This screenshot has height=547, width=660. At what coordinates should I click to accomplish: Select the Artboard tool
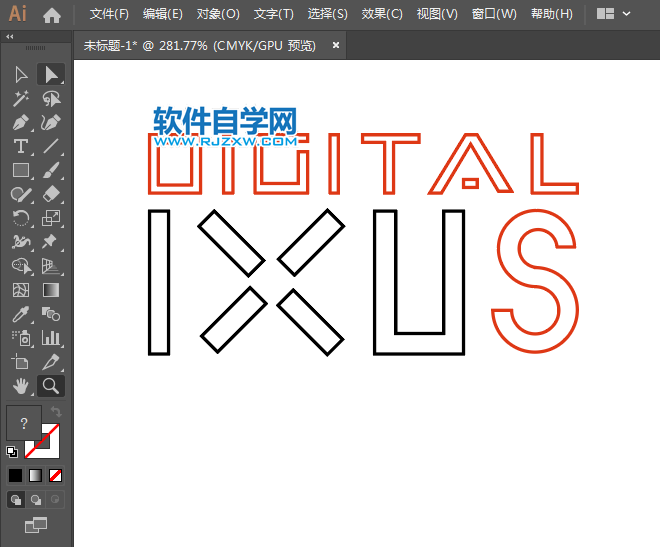click(x=20, y=362)
